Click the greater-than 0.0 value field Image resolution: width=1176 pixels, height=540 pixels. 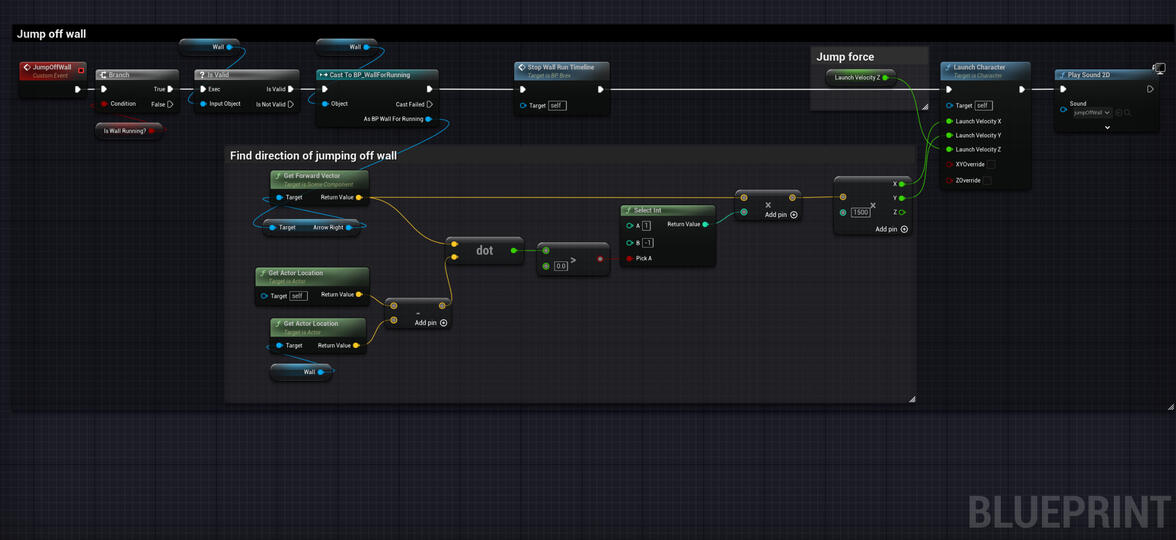click(561, 266)
